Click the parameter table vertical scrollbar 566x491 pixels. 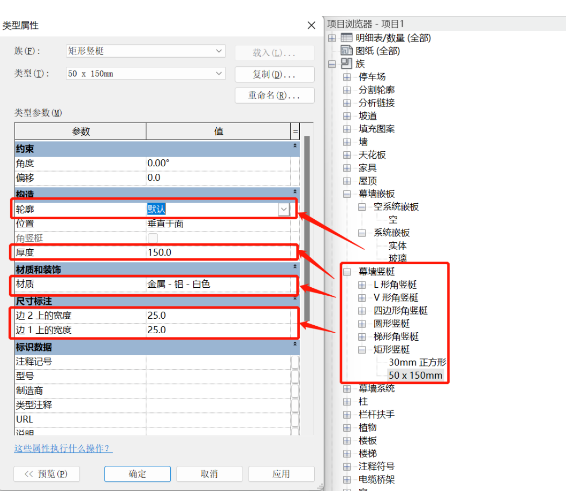(307, 229)
